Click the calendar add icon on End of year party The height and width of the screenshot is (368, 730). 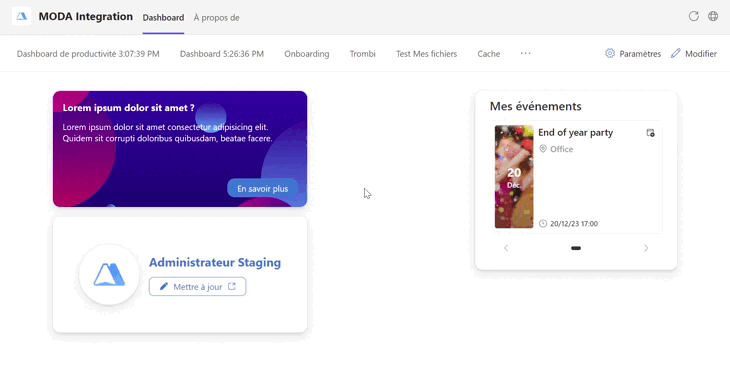(650, 133)
